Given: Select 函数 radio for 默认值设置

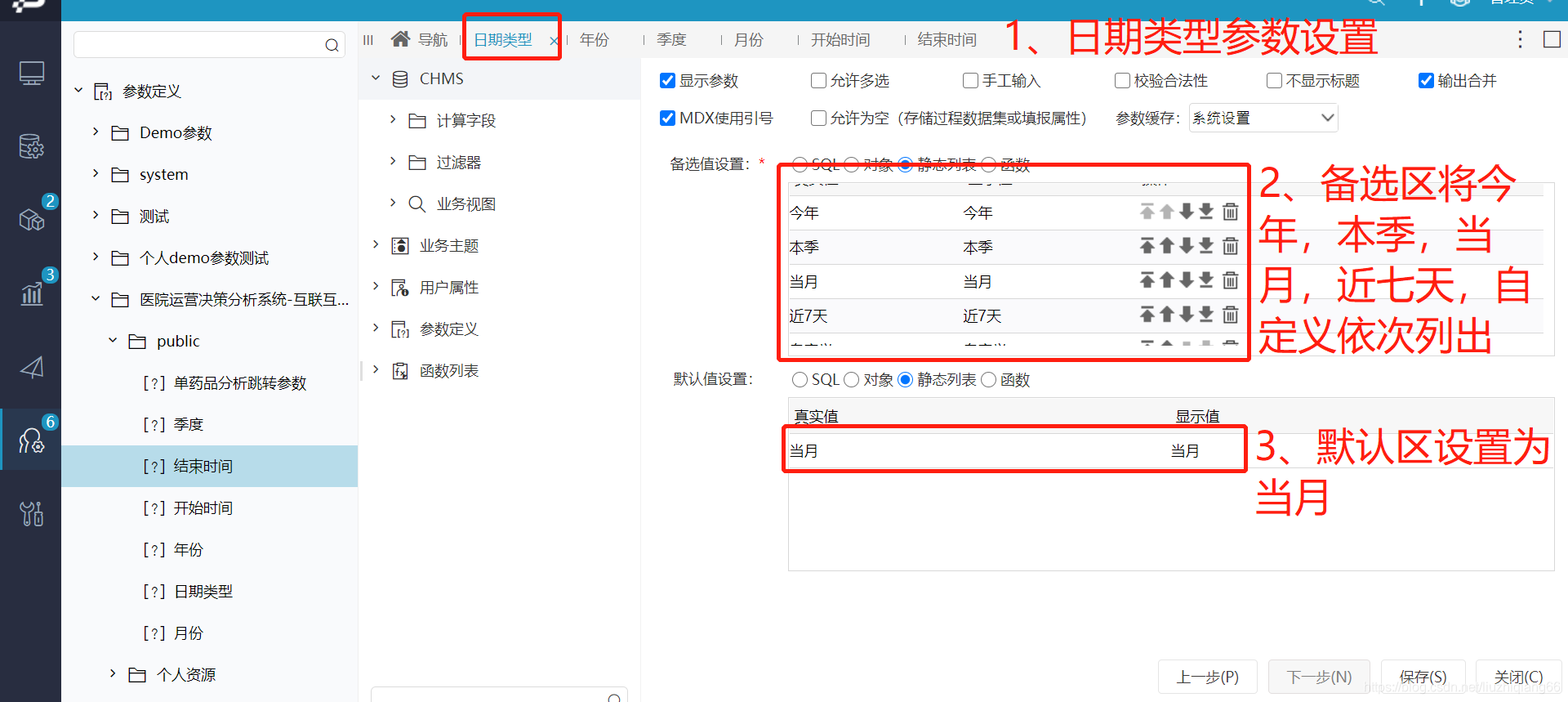Looking at the screenshot, I should (x=988, y=380).
